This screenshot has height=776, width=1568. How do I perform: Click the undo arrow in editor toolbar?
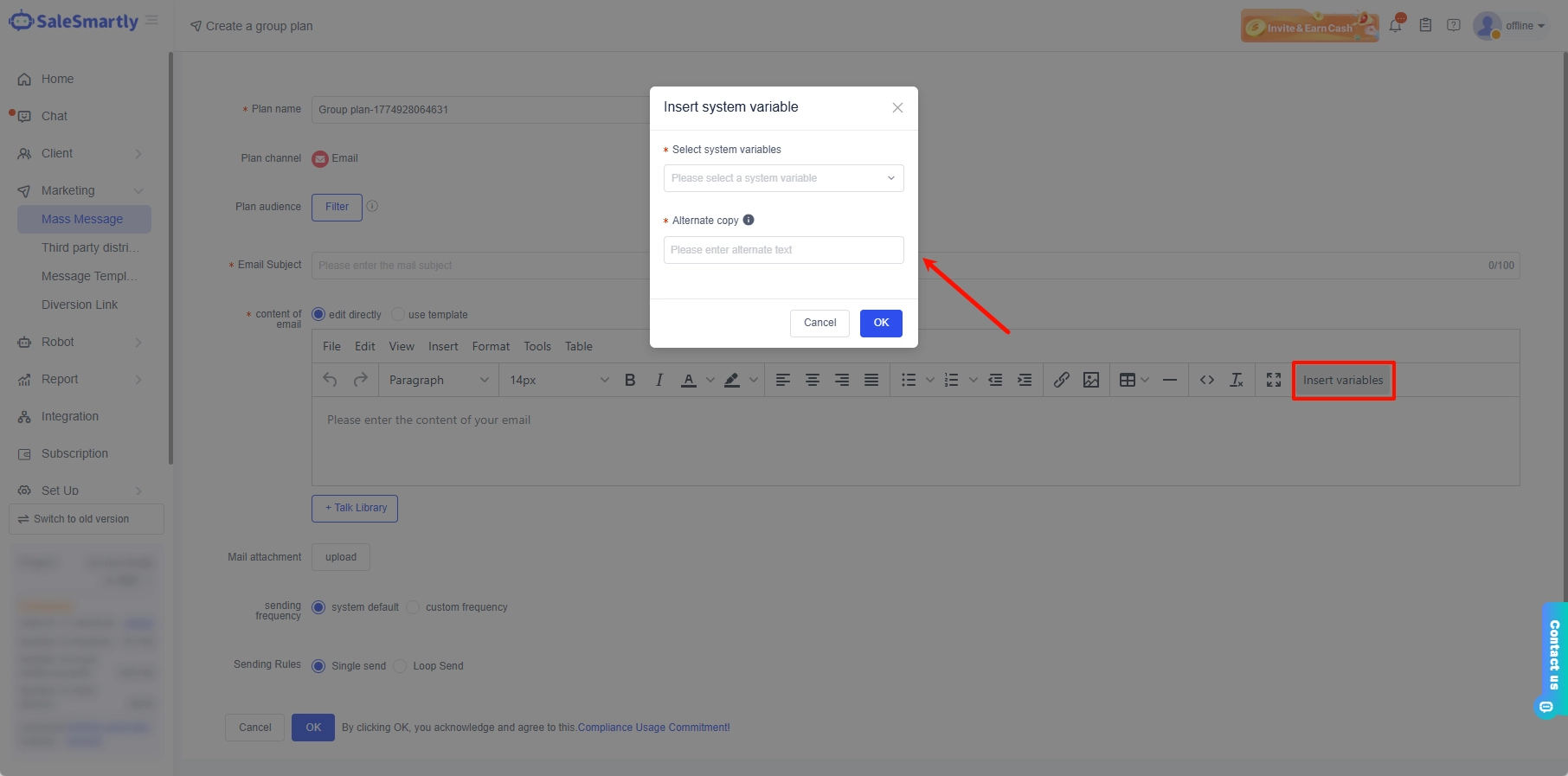coord(330,380)
